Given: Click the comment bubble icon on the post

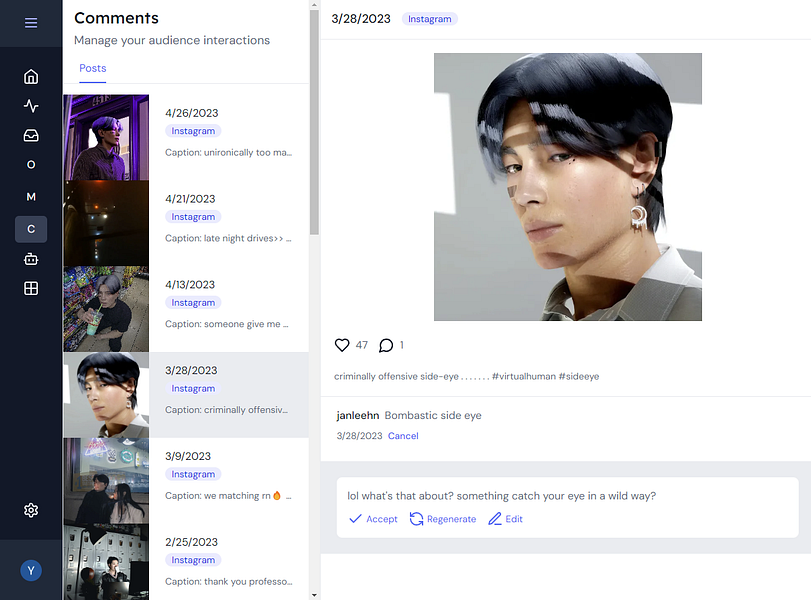Looking at the screenshot, I should [386, 345].
